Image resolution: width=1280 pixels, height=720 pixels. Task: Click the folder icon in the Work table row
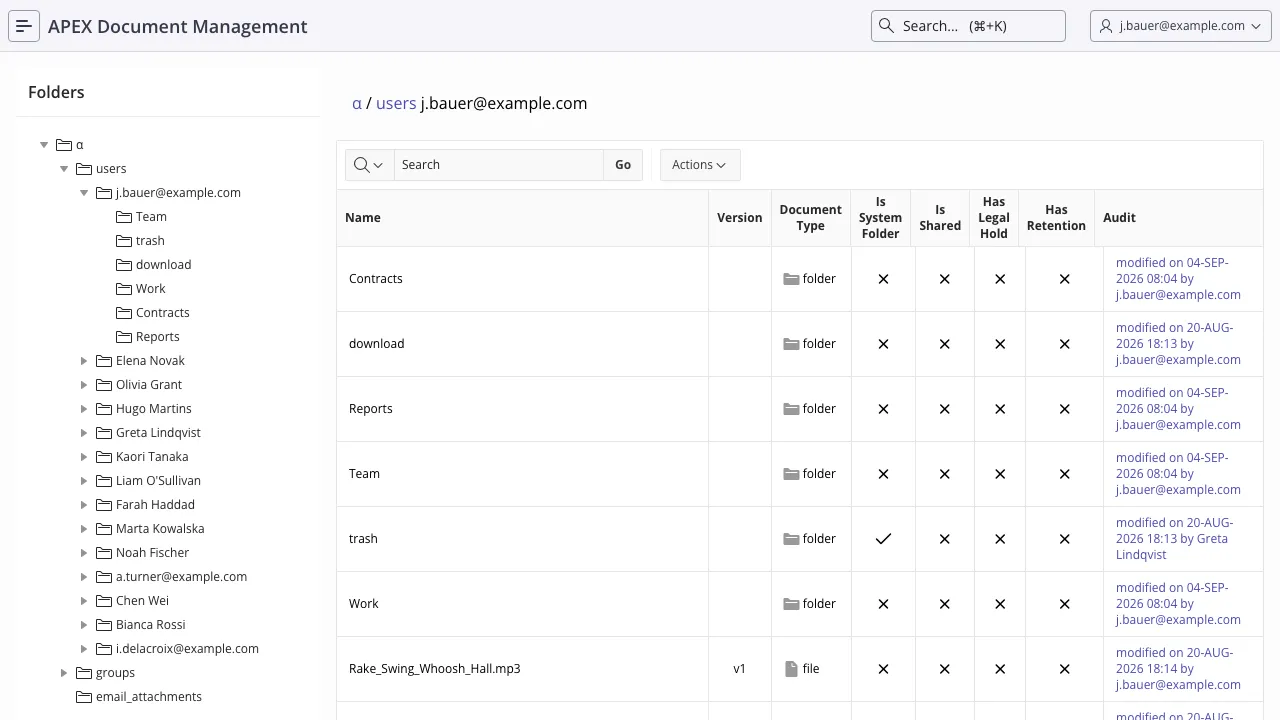point(791,604)
